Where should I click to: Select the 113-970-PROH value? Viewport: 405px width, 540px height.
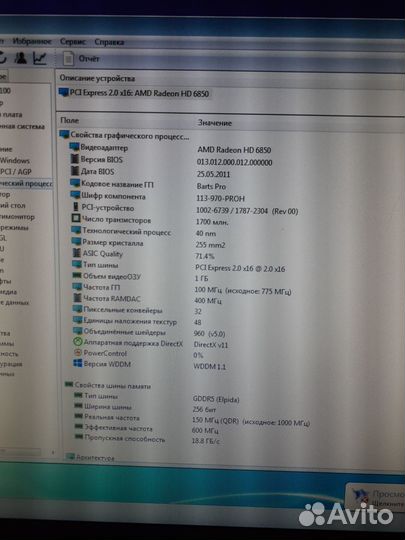point(220,199)
